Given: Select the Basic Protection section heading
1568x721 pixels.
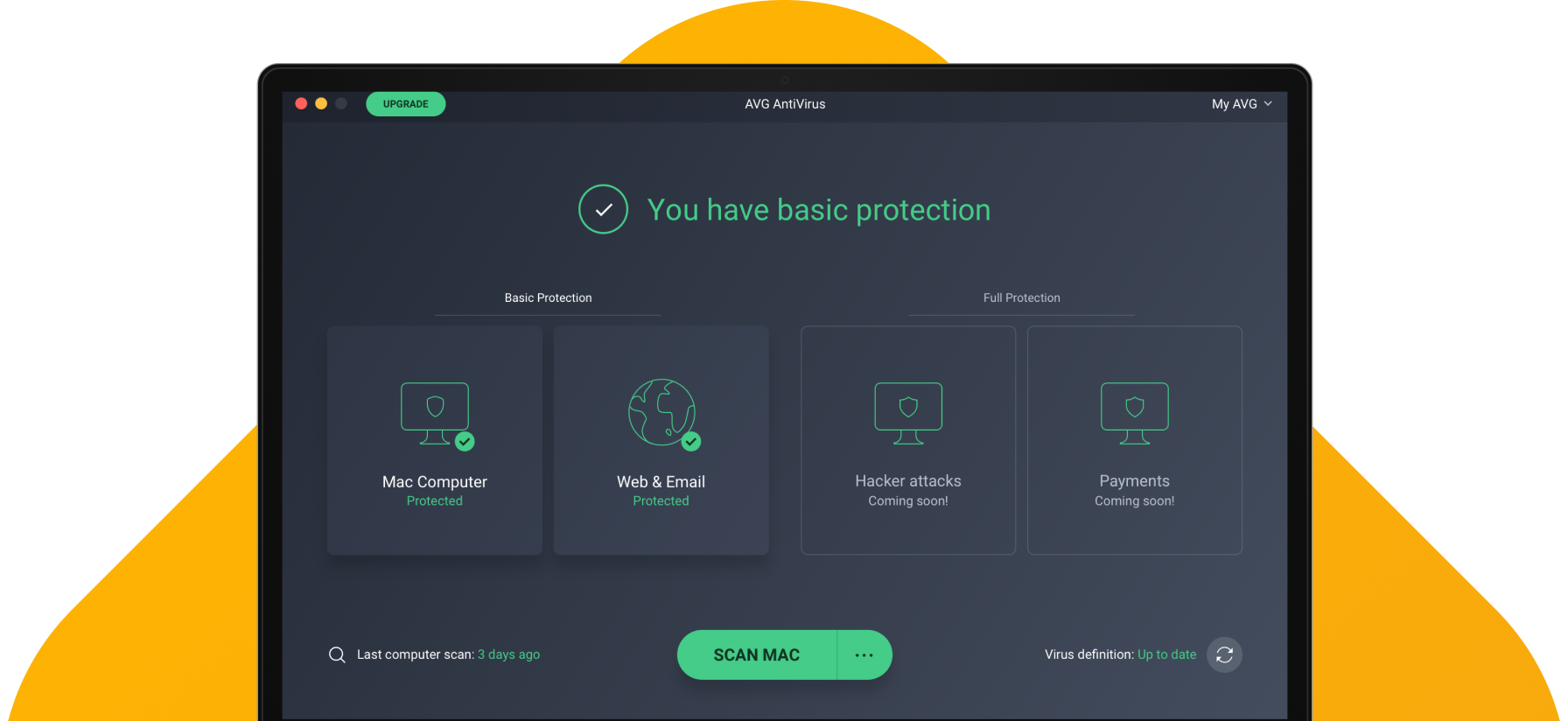Looking at the screenshot, I should (548, 297).
